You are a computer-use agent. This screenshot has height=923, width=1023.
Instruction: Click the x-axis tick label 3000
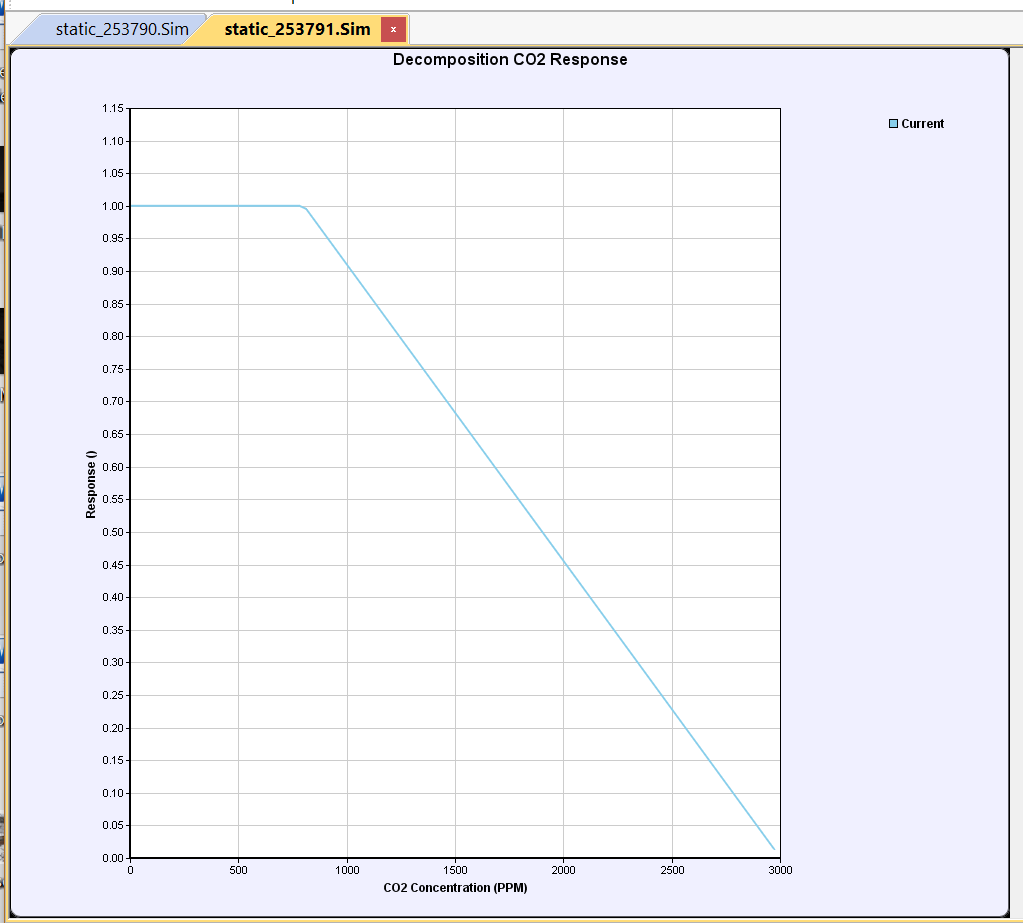[x=780, y=870]
